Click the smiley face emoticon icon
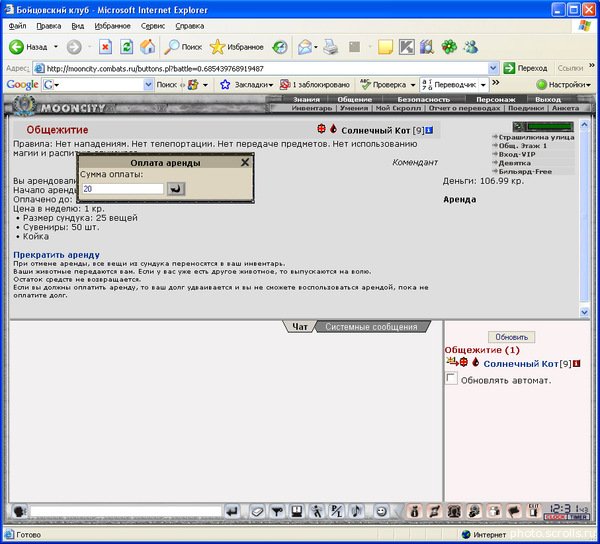The height and width of the screenshot is (544, 600). (x=381, y=511)
